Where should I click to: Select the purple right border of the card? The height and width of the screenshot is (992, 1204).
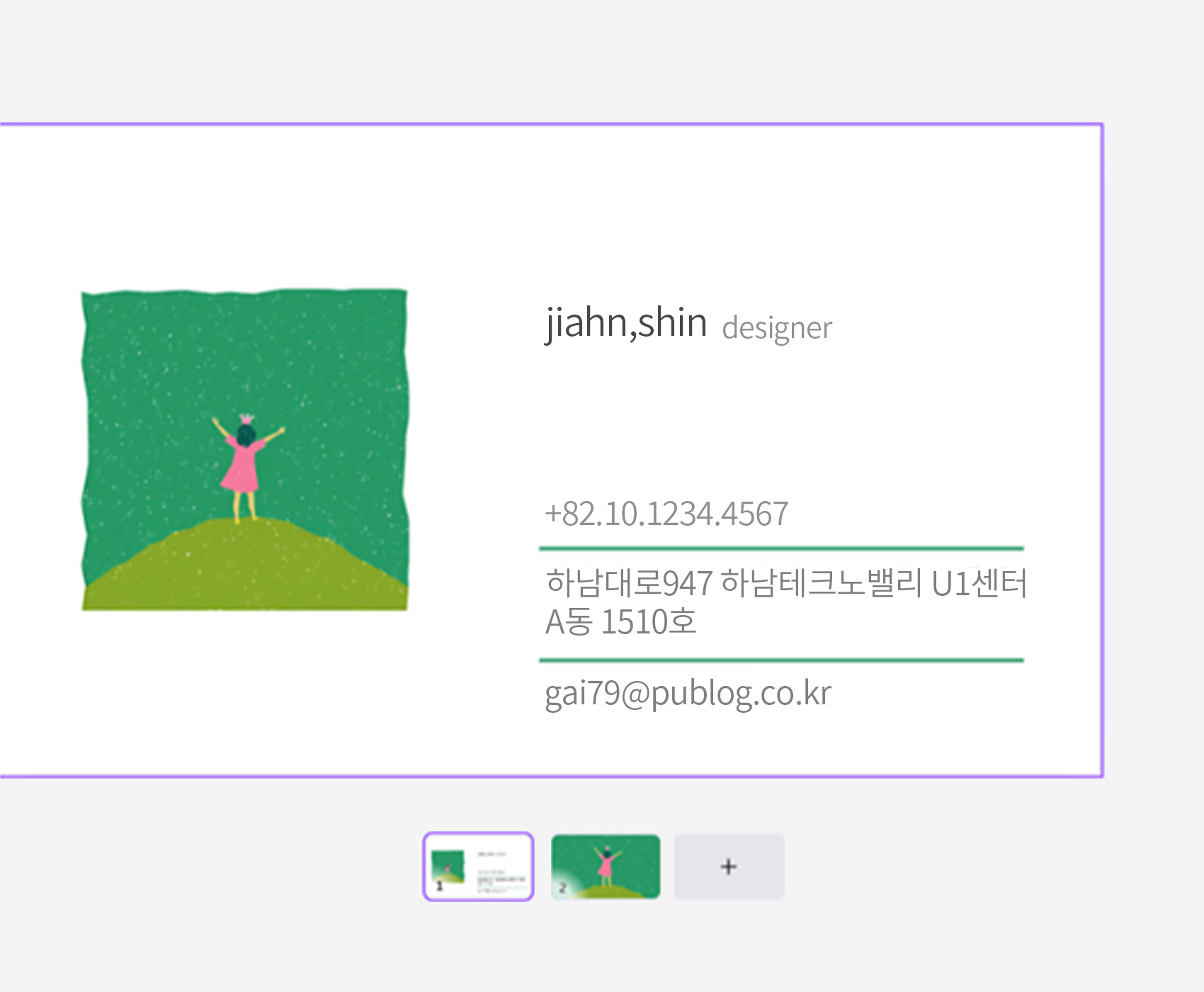point(1102,450)
